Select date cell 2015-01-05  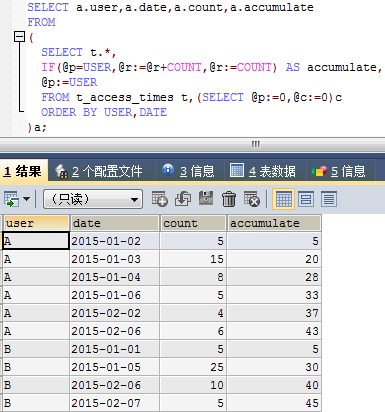(114, 367)
